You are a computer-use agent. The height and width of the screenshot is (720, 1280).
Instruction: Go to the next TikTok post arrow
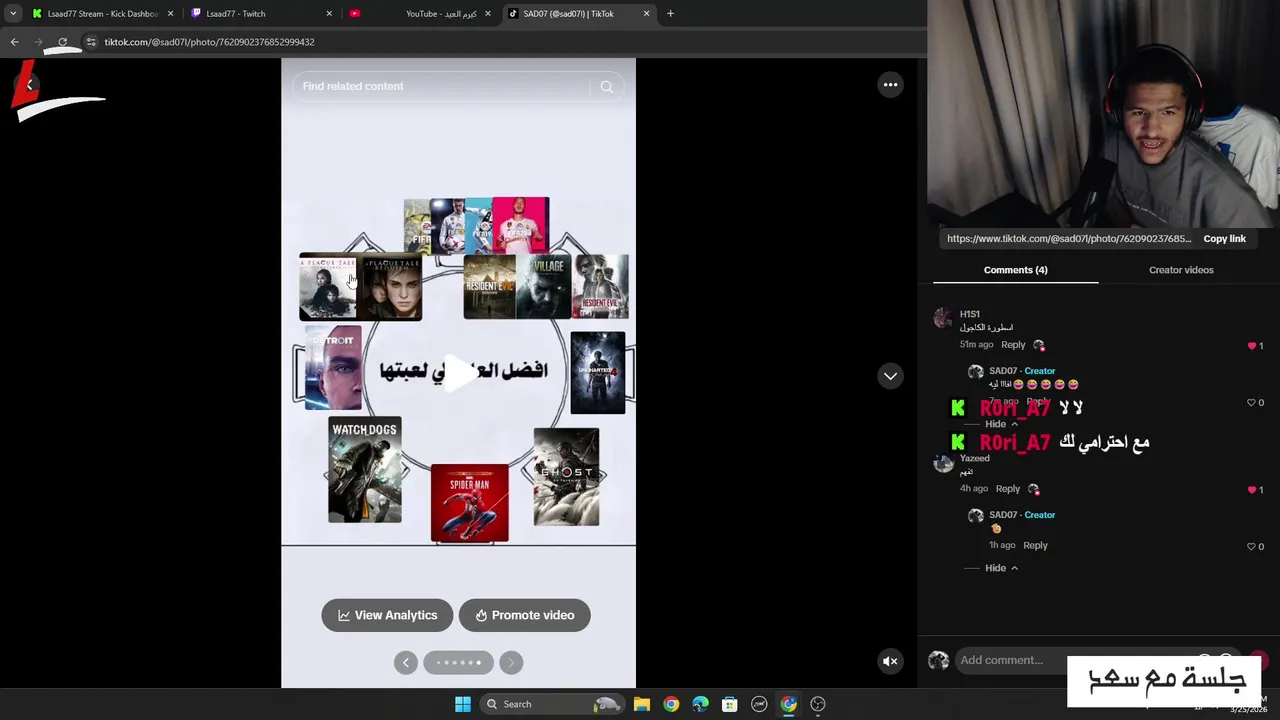coord(890,376)
